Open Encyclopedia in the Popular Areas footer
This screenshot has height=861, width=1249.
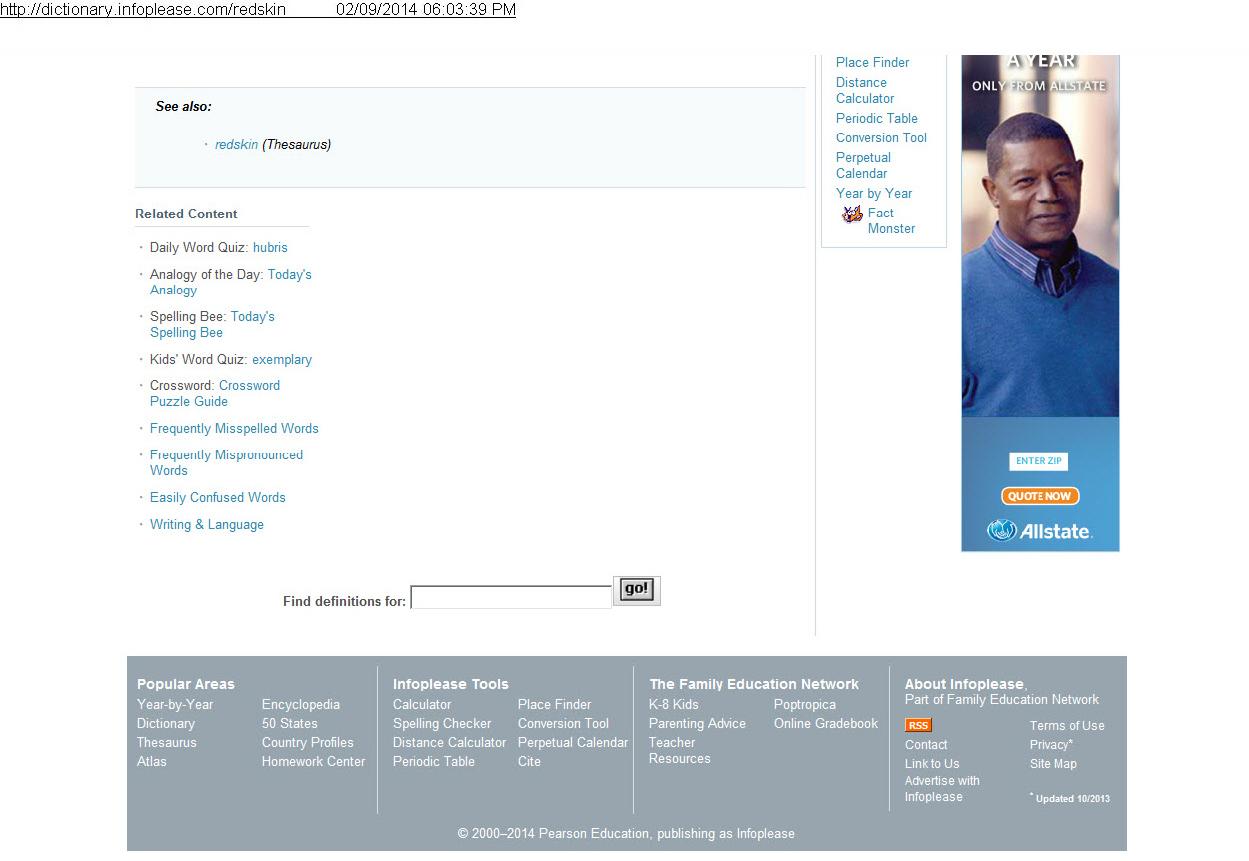(300, 705)
